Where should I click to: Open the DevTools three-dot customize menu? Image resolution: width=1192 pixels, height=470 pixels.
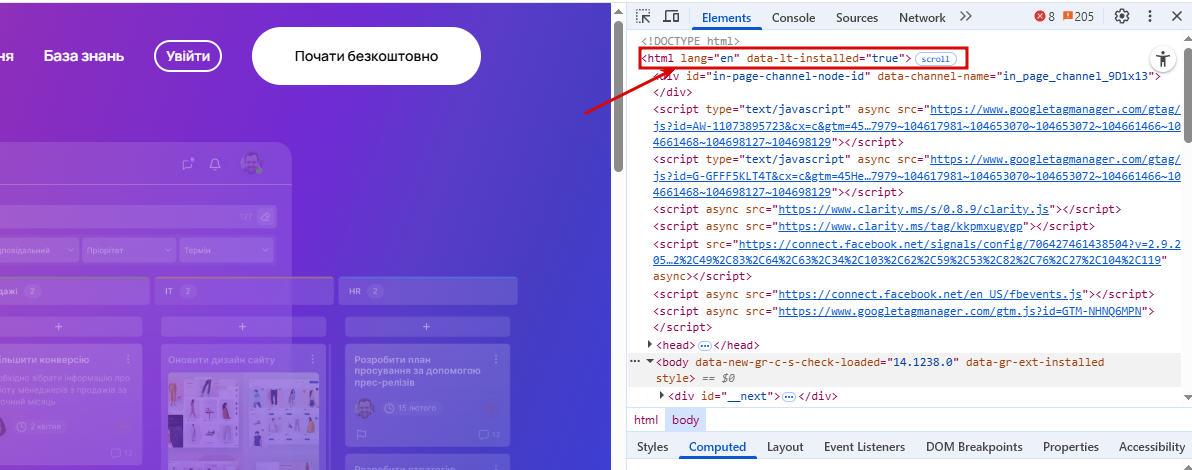click(x=1149, y=16)
